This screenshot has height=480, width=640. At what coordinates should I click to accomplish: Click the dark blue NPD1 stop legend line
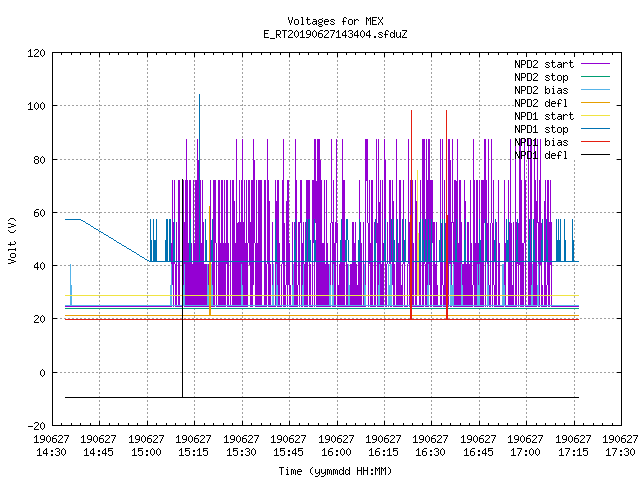(x=595, y=129)
